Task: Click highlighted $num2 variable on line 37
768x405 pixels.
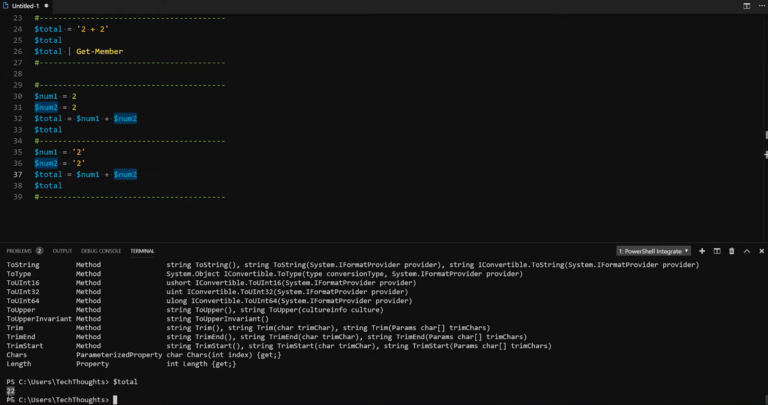Action: (x=125, y=174)
